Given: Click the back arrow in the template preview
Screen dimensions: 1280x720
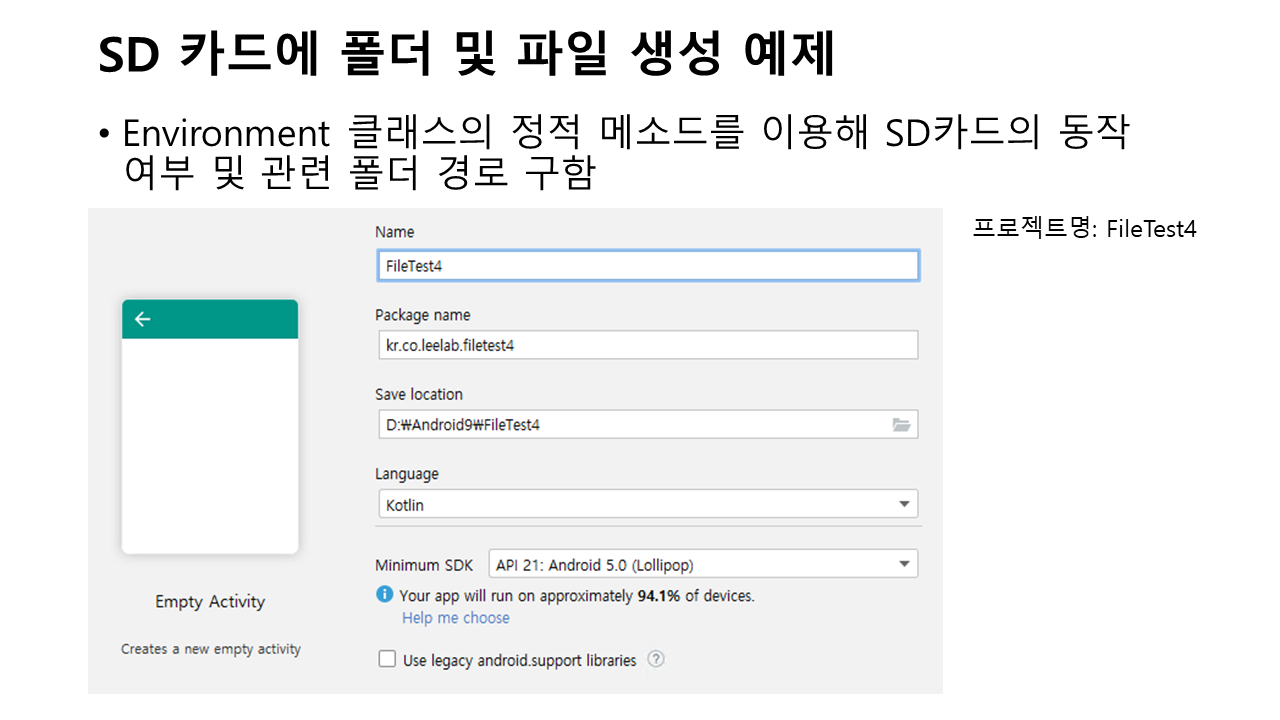Looking at the screenshot, I should pos(143,319).
